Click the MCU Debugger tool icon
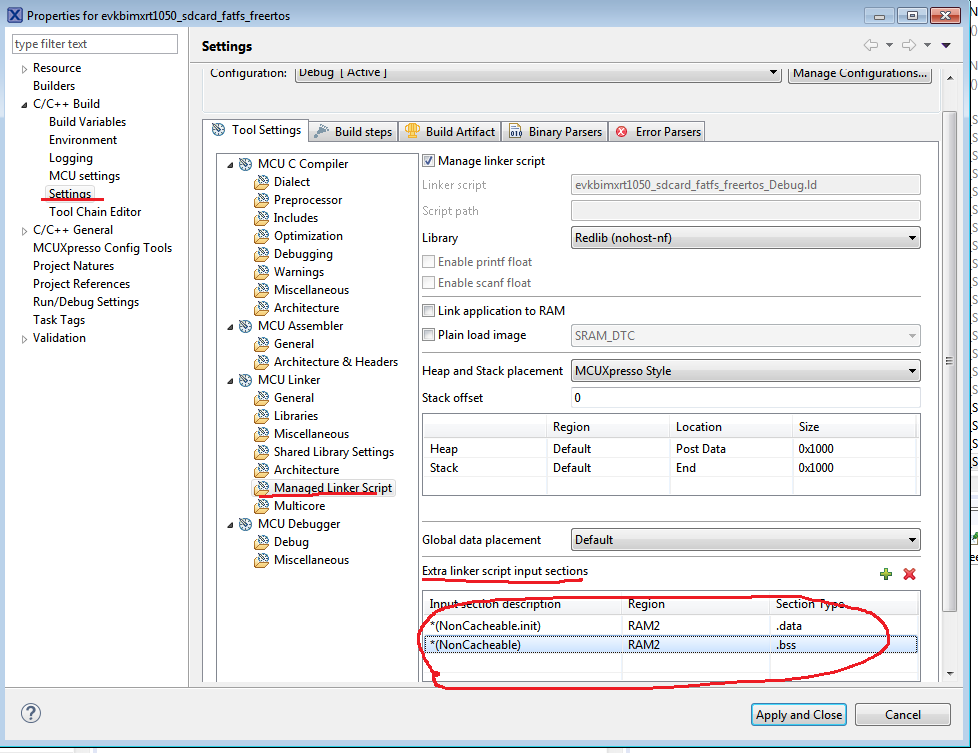The height and width of the screenshot is (753, 978). coord(246,524)
